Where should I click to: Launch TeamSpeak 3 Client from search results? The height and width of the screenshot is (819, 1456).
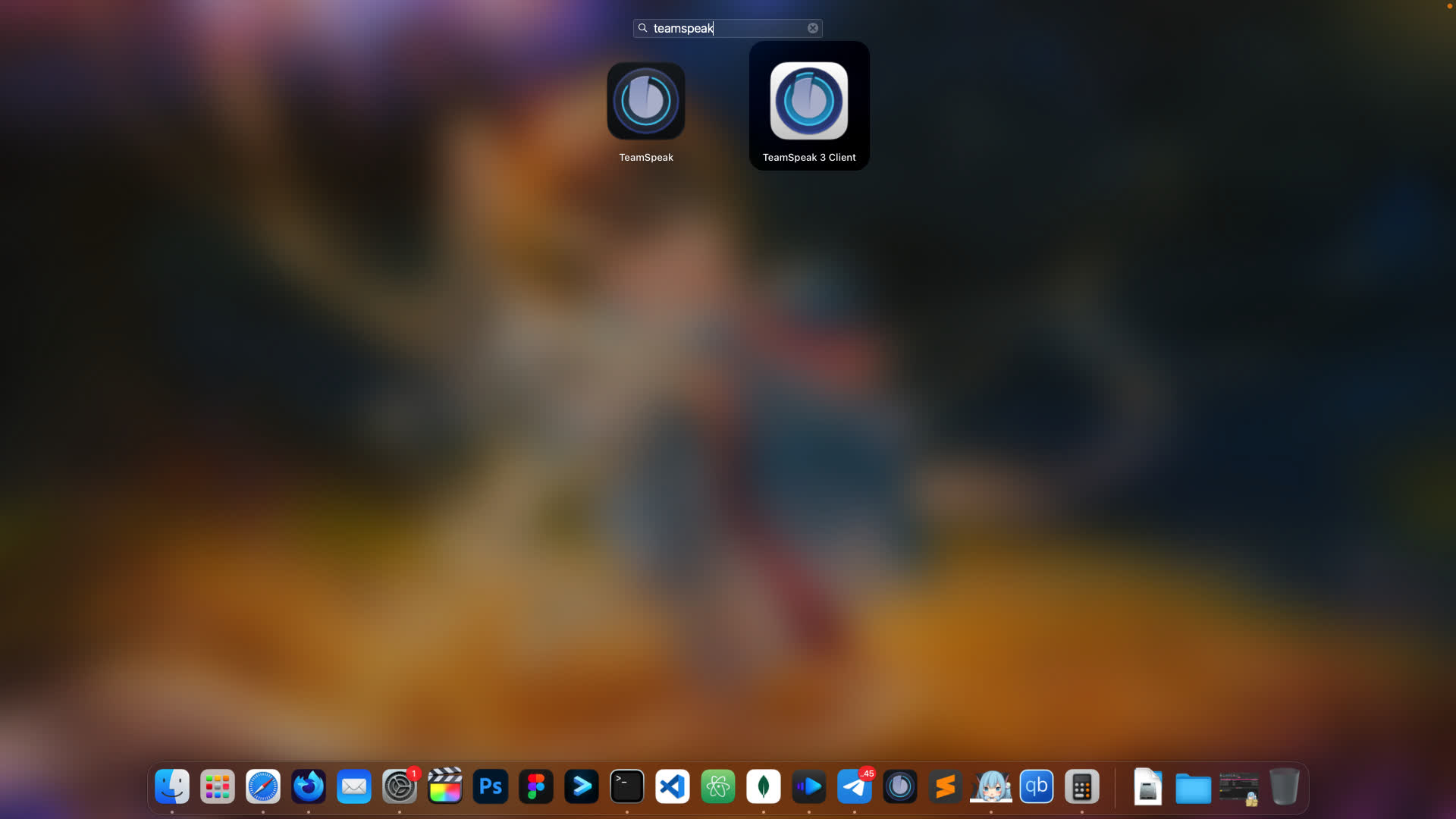pos(809,101)
